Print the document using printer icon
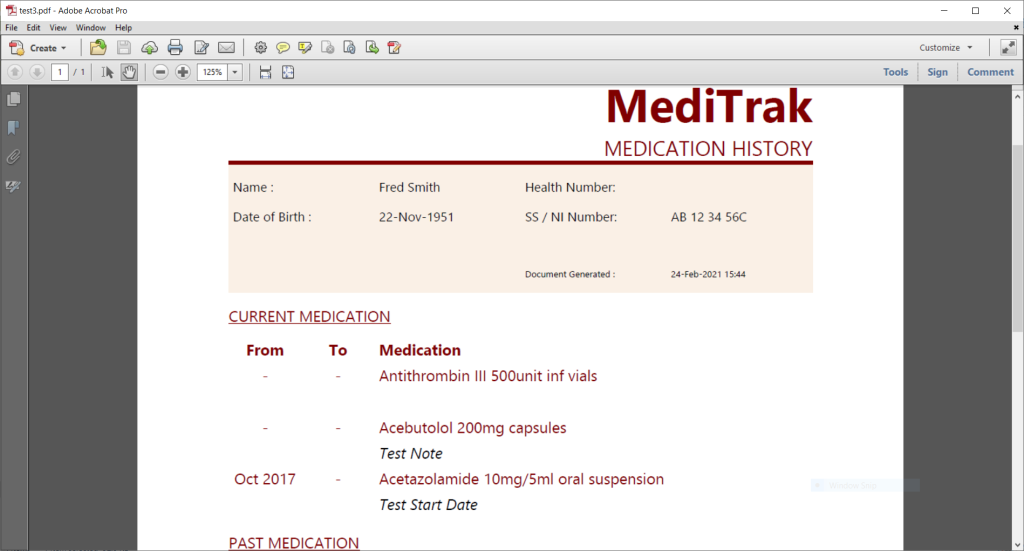1024x551 pixels. coord(175,48)
